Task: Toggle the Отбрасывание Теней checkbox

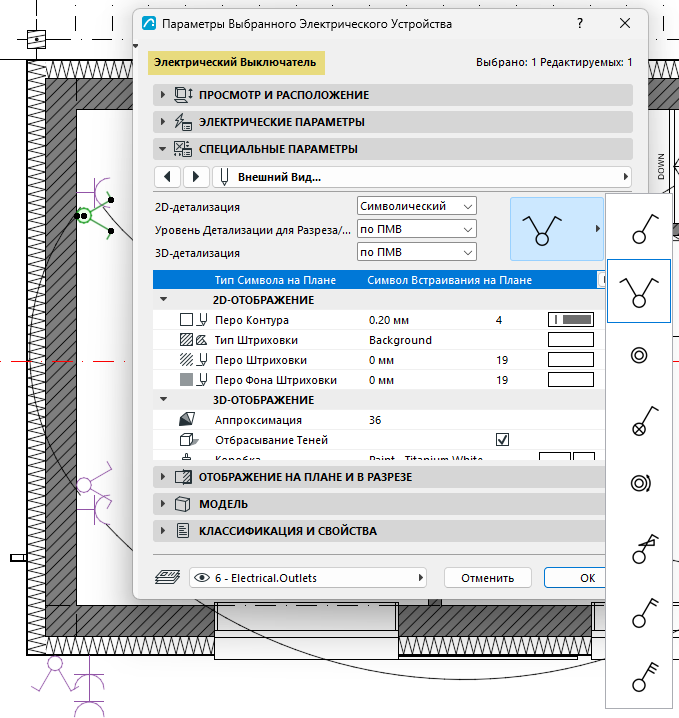Action: (x=502, y=440)
